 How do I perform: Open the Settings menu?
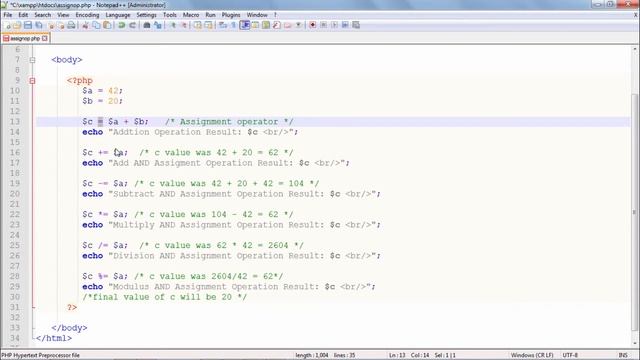click(x=147, y=15)
